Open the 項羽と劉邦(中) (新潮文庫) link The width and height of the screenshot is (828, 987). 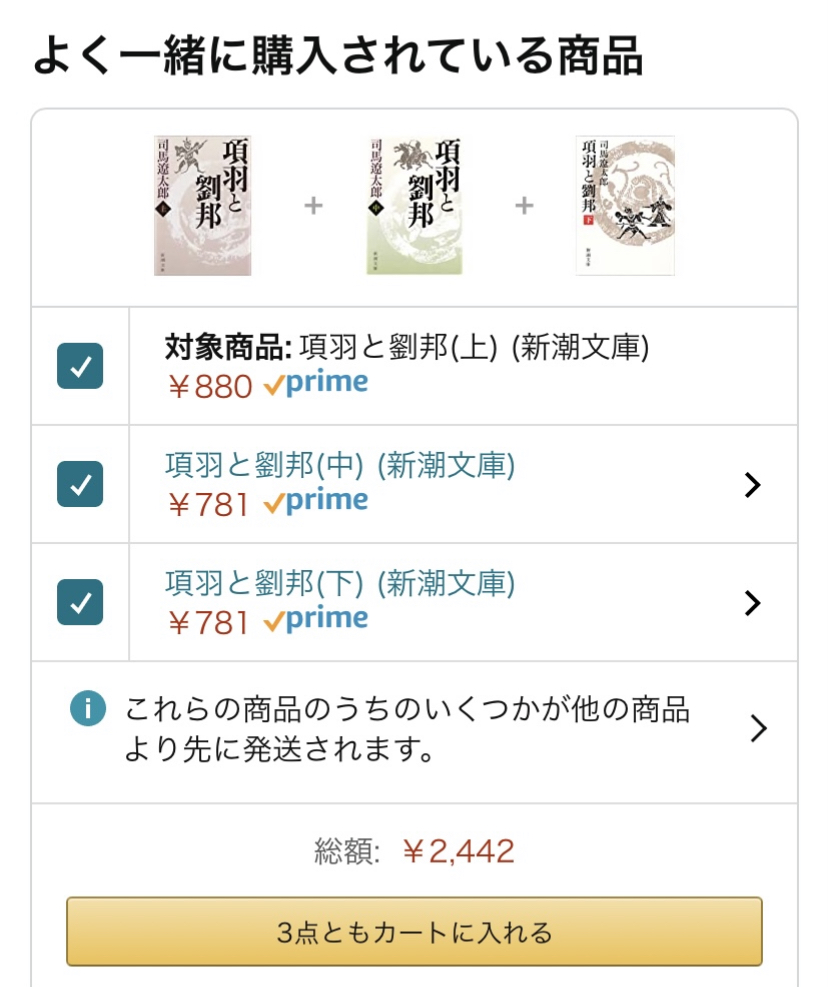click(340, 465)
